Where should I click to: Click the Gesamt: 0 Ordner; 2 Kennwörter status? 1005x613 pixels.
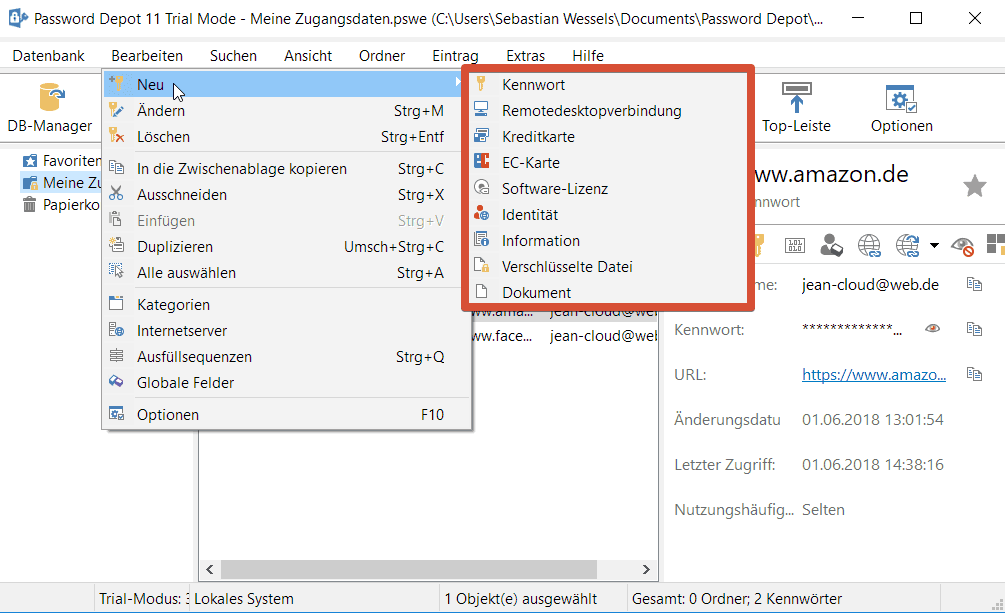pos(736,598)
